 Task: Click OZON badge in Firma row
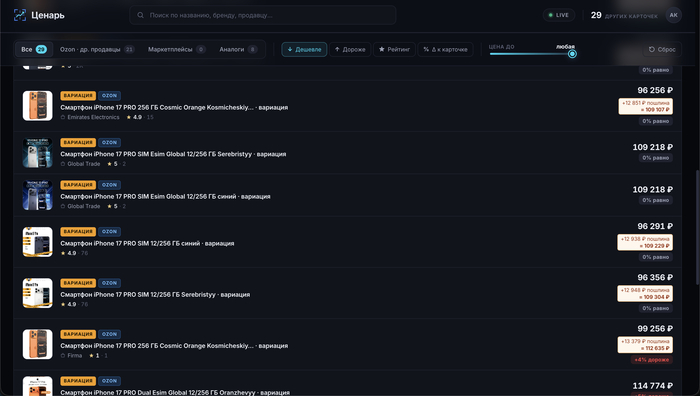109,334
